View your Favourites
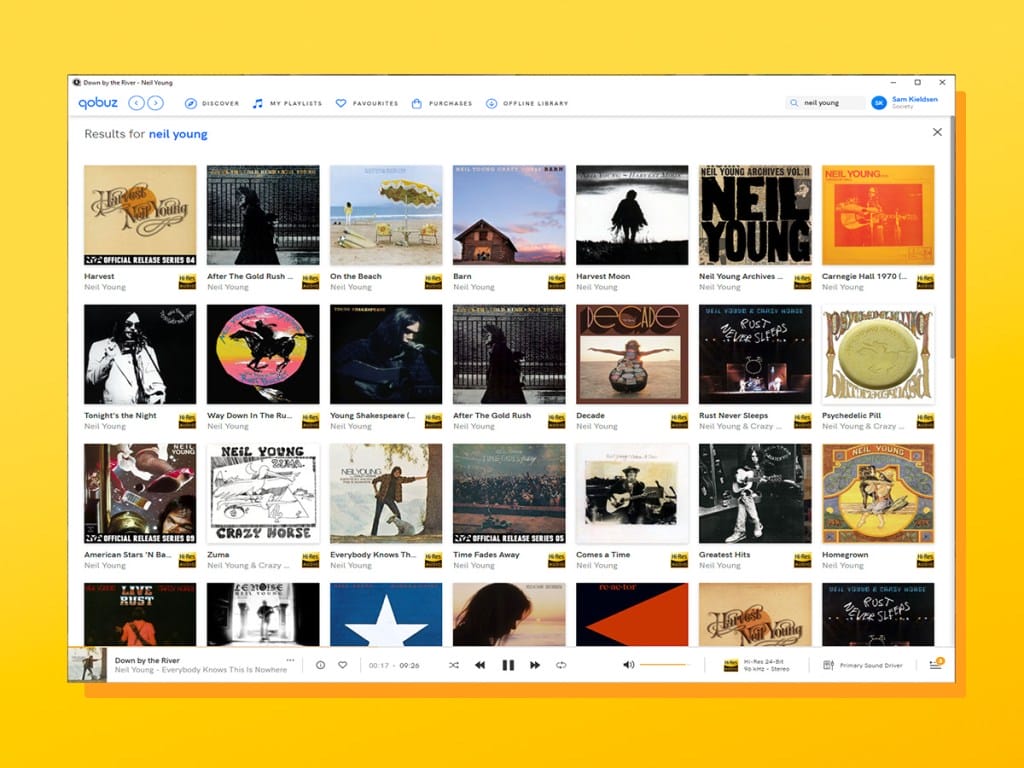Viewport: 1024px width, 768px height. [x=368, y=103]
